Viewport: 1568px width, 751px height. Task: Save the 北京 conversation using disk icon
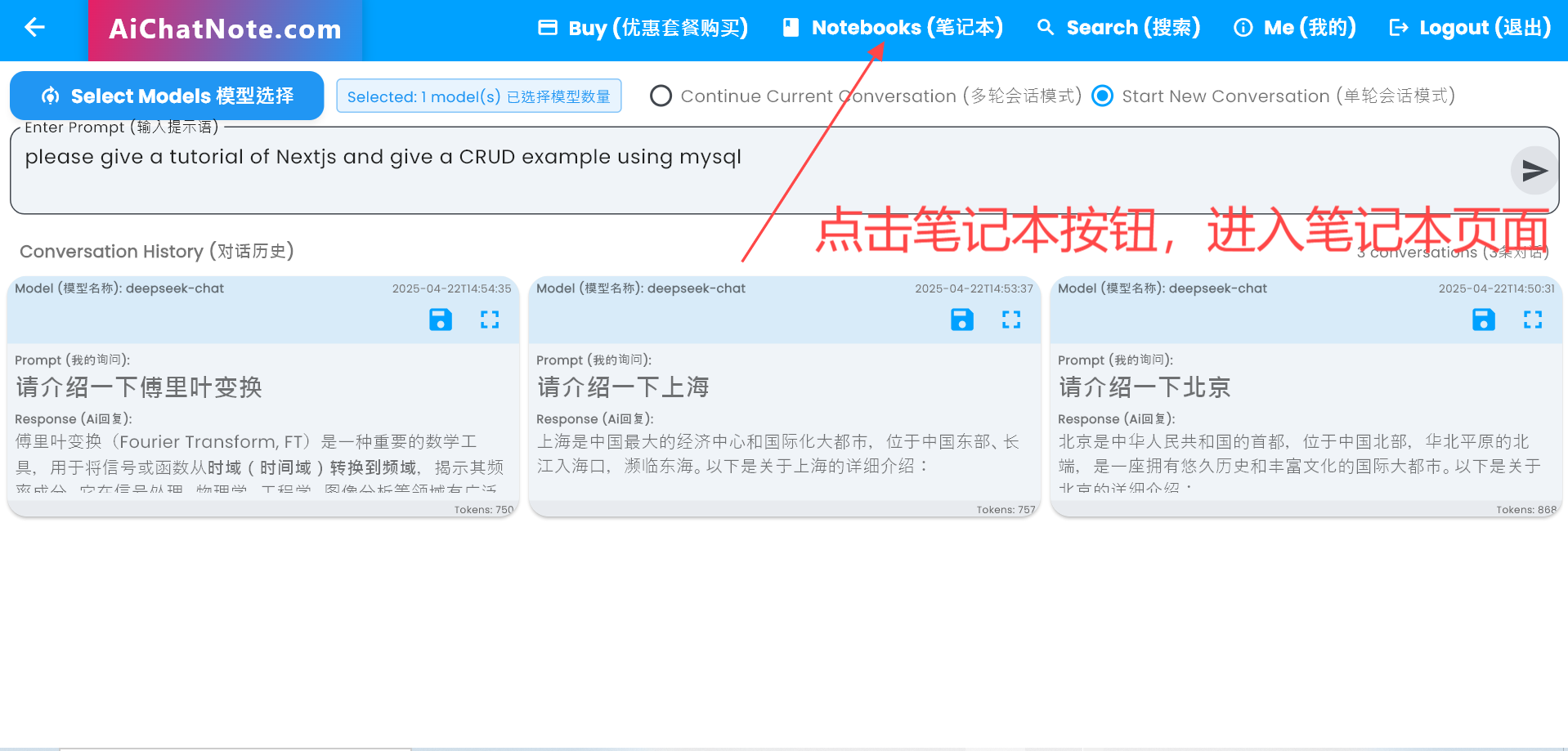[x=1483, y=320]
